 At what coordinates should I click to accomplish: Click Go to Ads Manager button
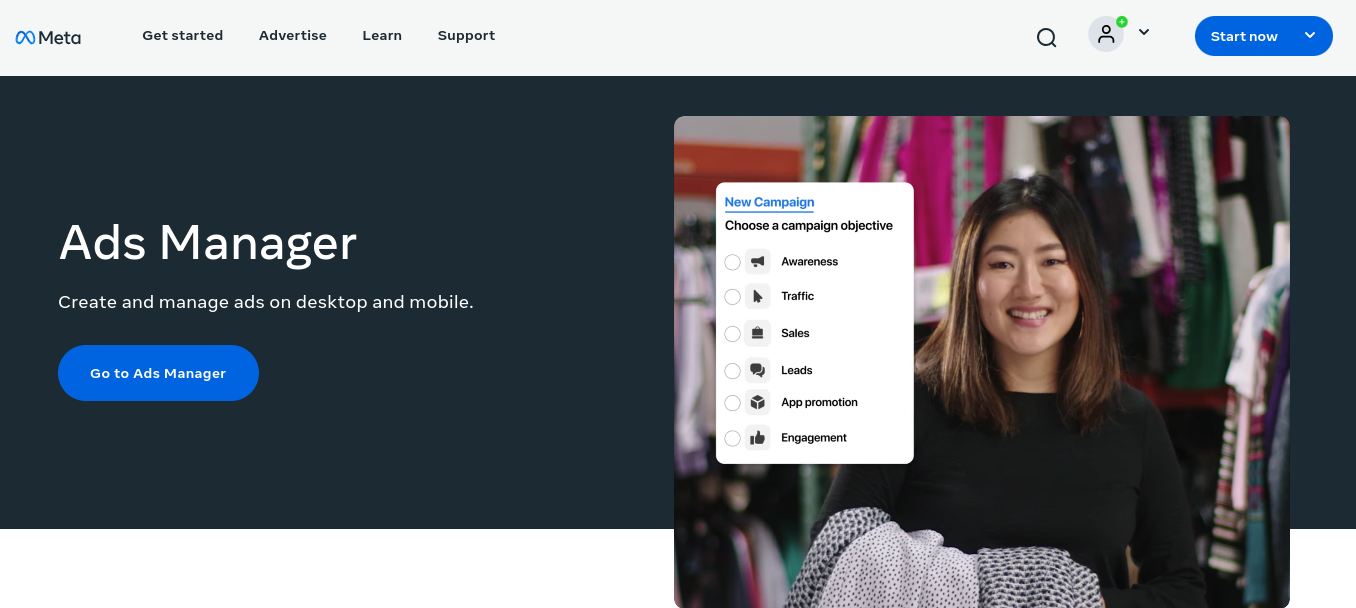tap(158, 373)
